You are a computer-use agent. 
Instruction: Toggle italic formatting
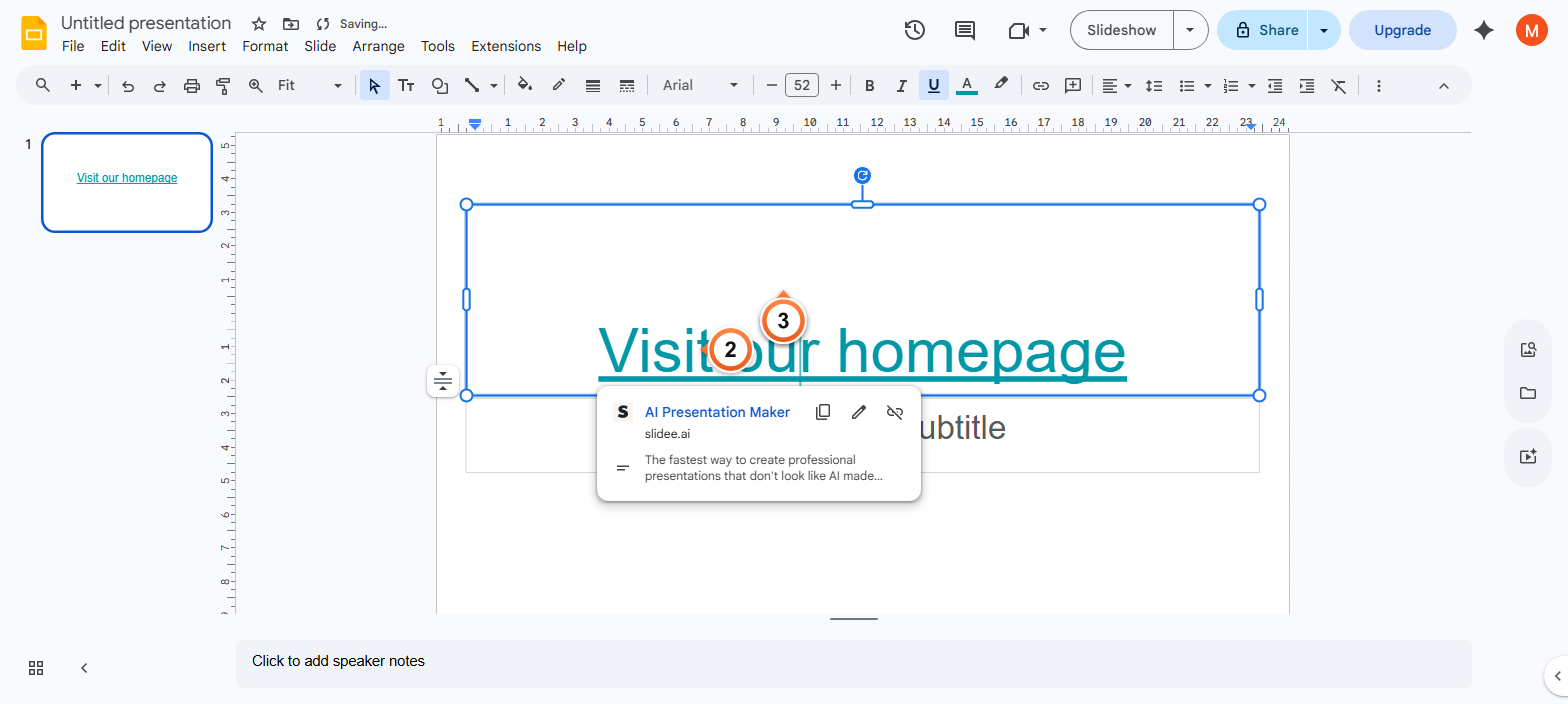tap(902, 86)
